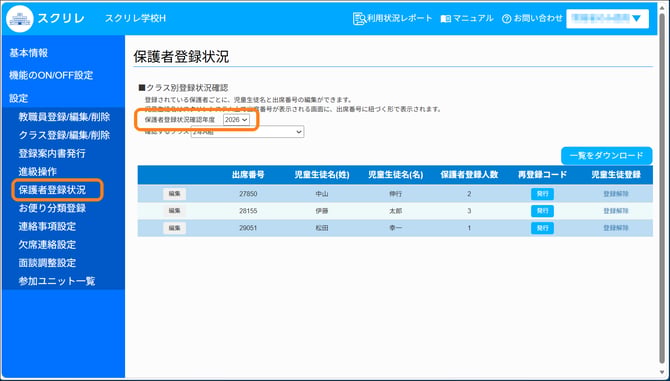The height and width of the screenshot is (381, 670).
Task: Click the 児童生徒登録 column header
Action: (x=616, y=175)
